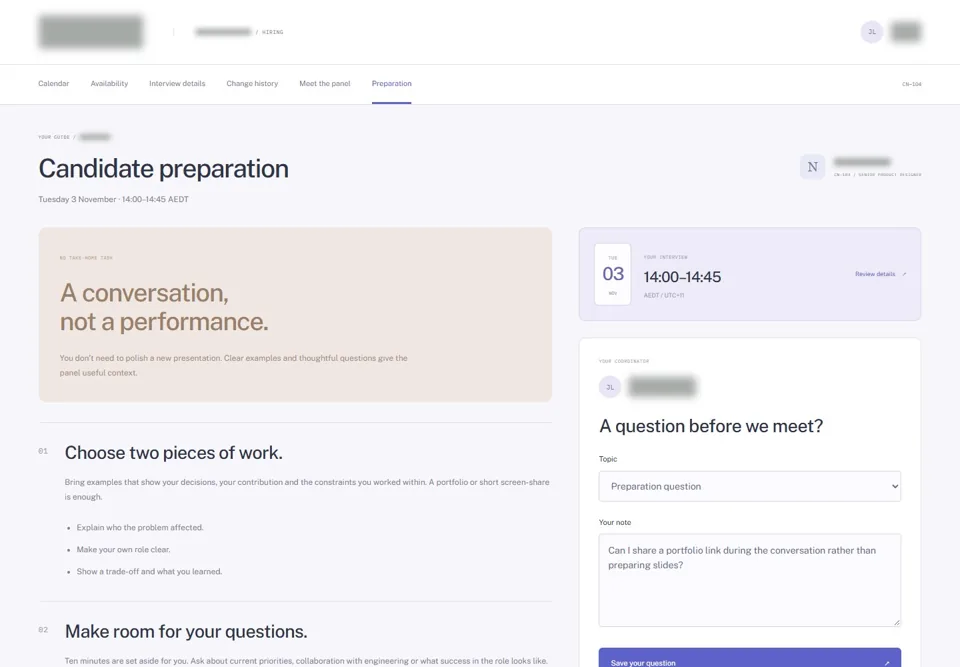This screenshot has width=960, height=667.
Task: Click 'A conversation, not a performance.' headline
Action: tap(164, 307)
